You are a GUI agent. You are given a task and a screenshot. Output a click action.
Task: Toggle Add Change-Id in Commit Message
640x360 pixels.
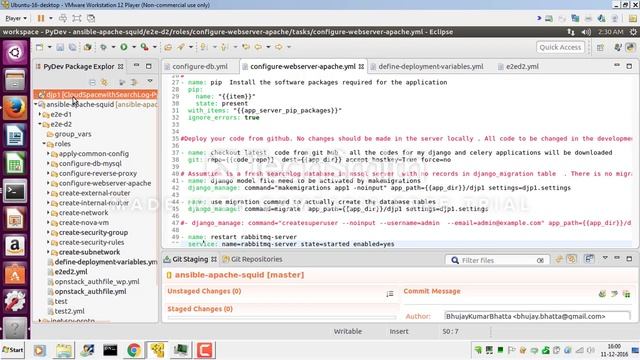(627, 293)
